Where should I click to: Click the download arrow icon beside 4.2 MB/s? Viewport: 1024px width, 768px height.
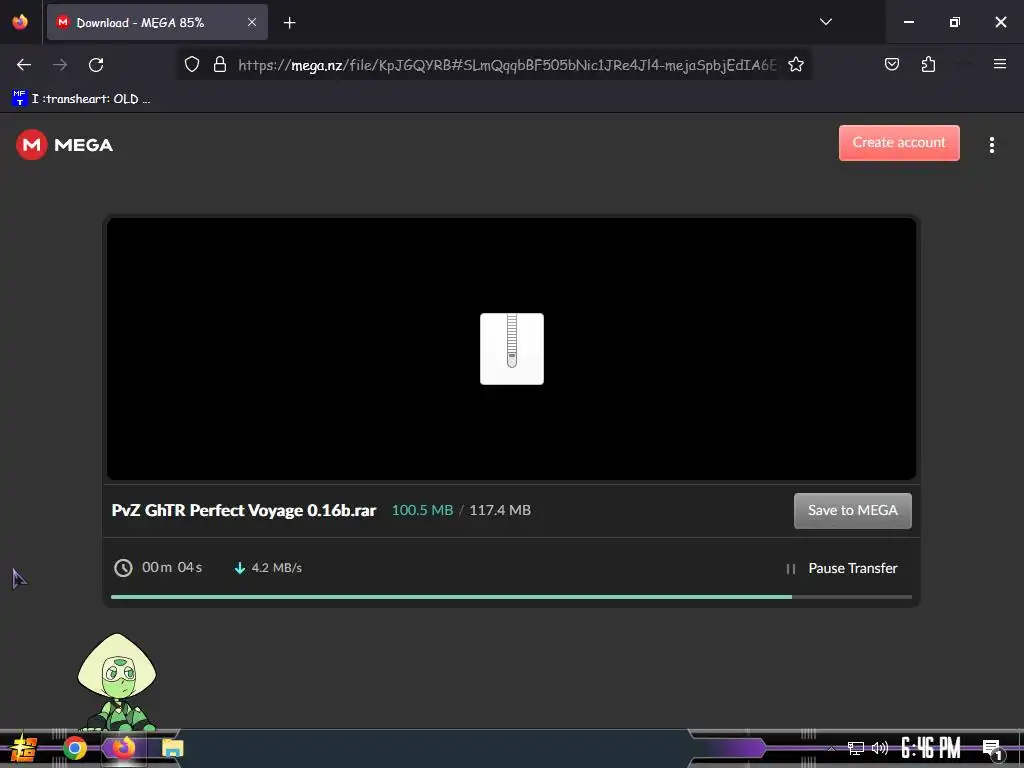pos(240,568)
